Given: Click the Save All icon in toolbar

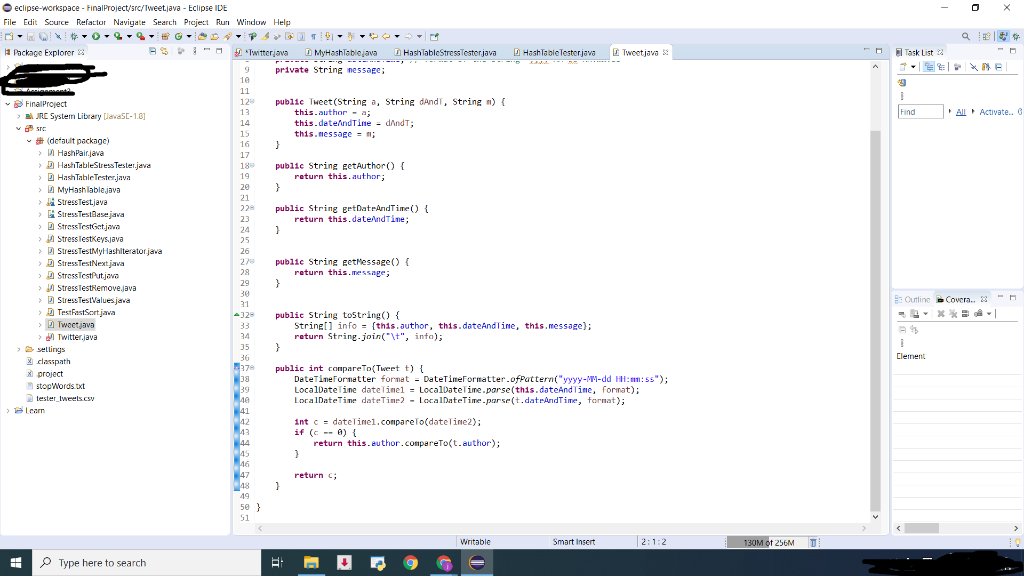Looking at the screenshot, I should pyautogui.click(x=43, y=37).
